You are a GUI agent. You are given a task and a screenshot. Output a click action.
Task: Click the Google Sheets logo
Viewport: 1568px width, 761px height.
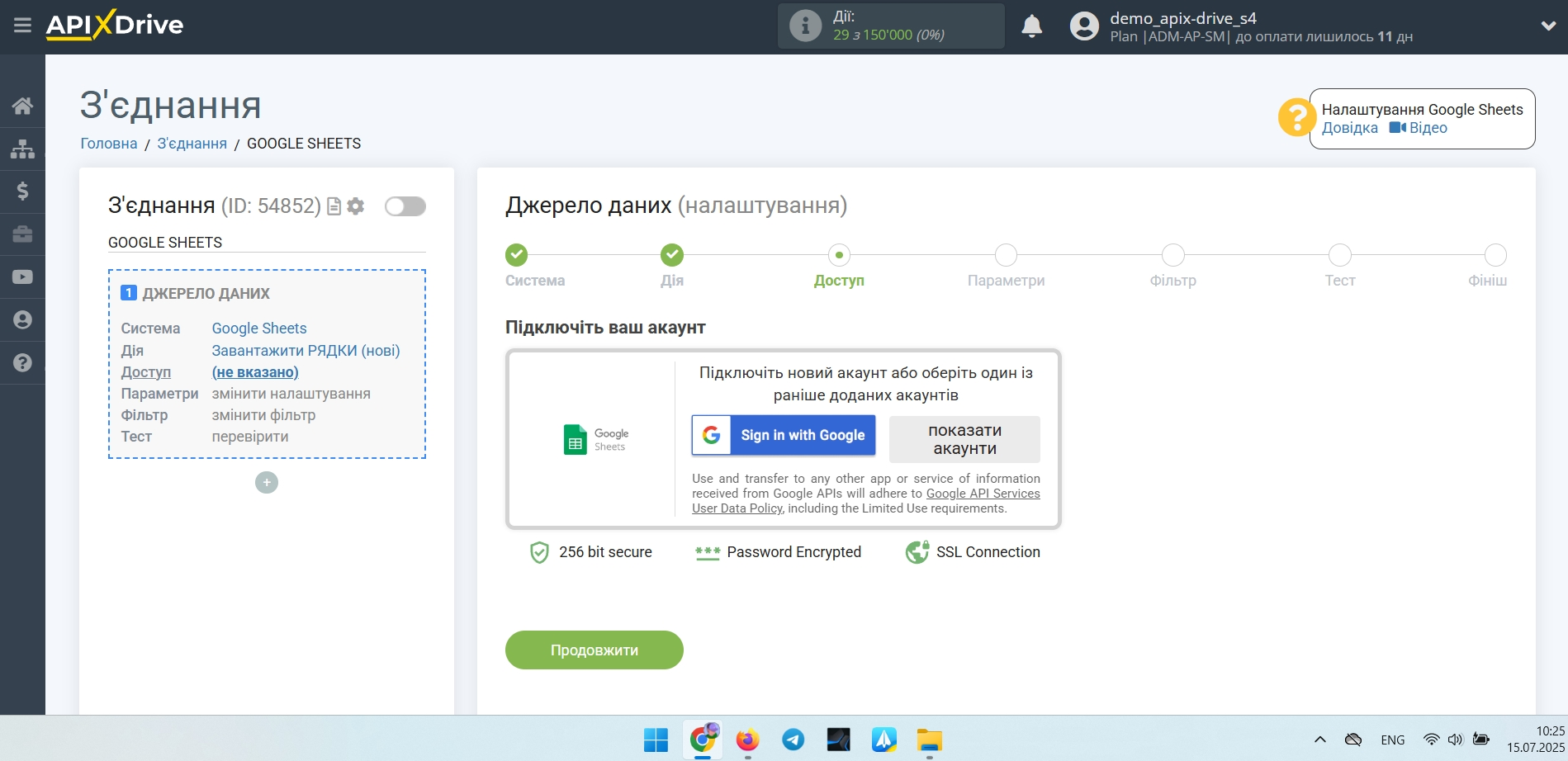point(596,439)
